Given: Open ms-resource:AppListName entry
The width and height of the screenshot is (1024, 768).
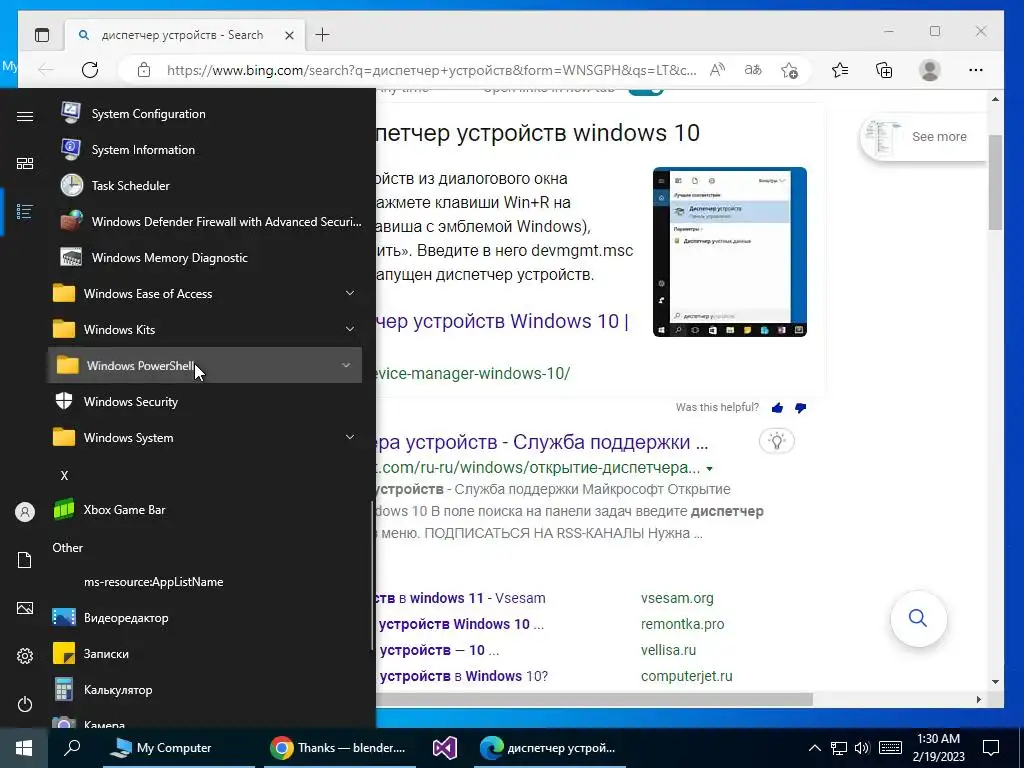Looking at the screenshot, I should click(204, 581).
